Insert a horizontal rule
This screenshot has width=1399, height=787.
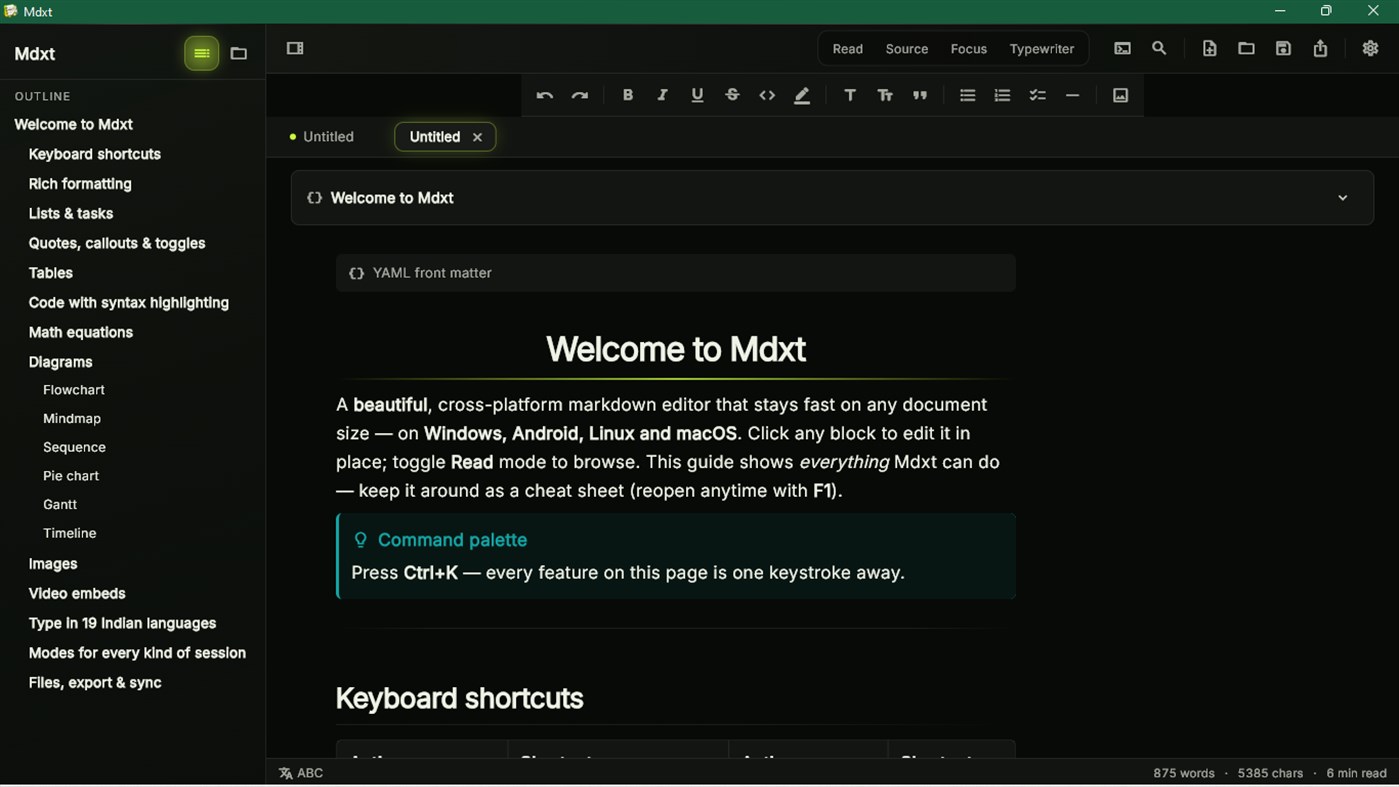point(1072,96)
